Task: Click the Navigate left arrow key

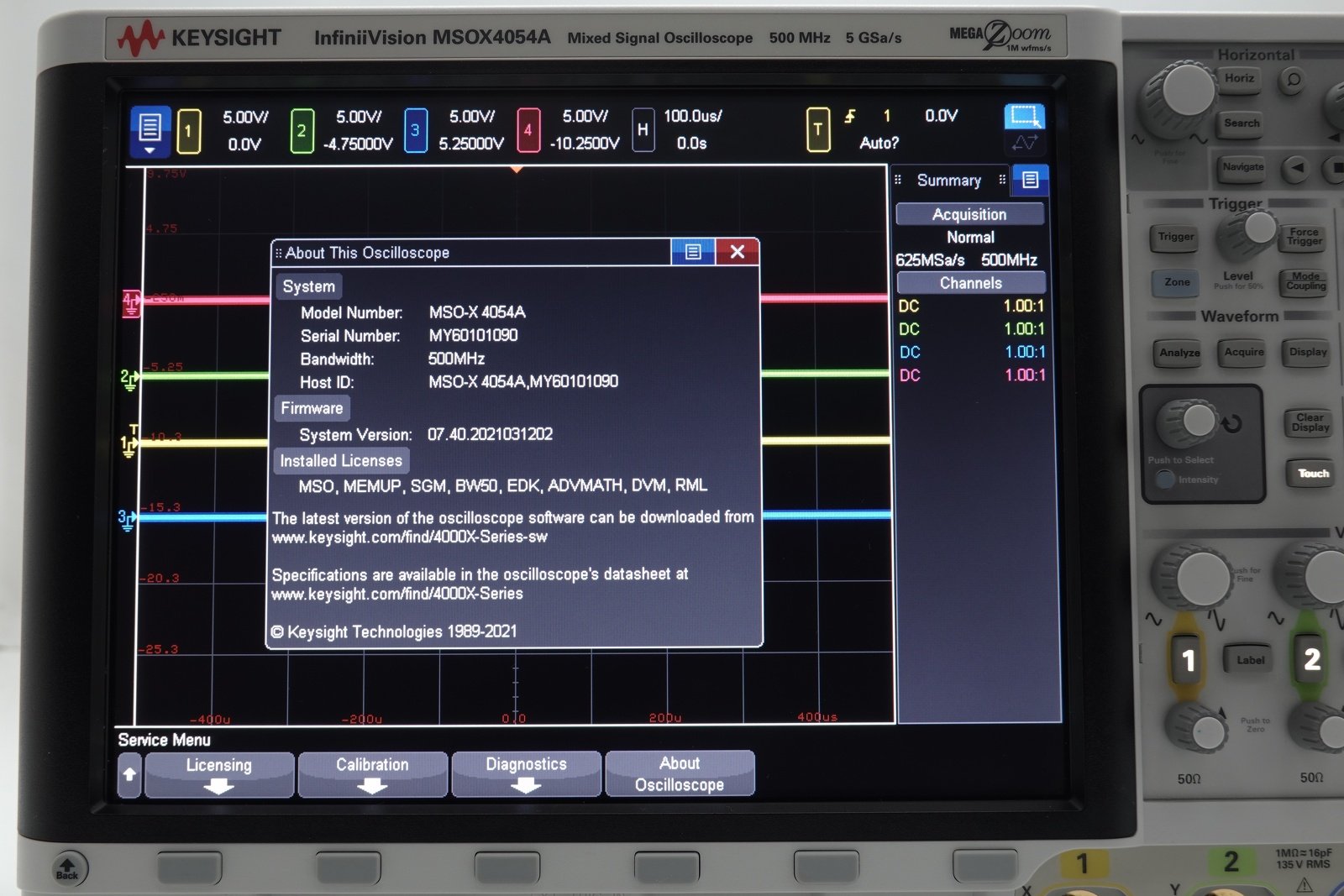Action: click(x=1298, y=168)
